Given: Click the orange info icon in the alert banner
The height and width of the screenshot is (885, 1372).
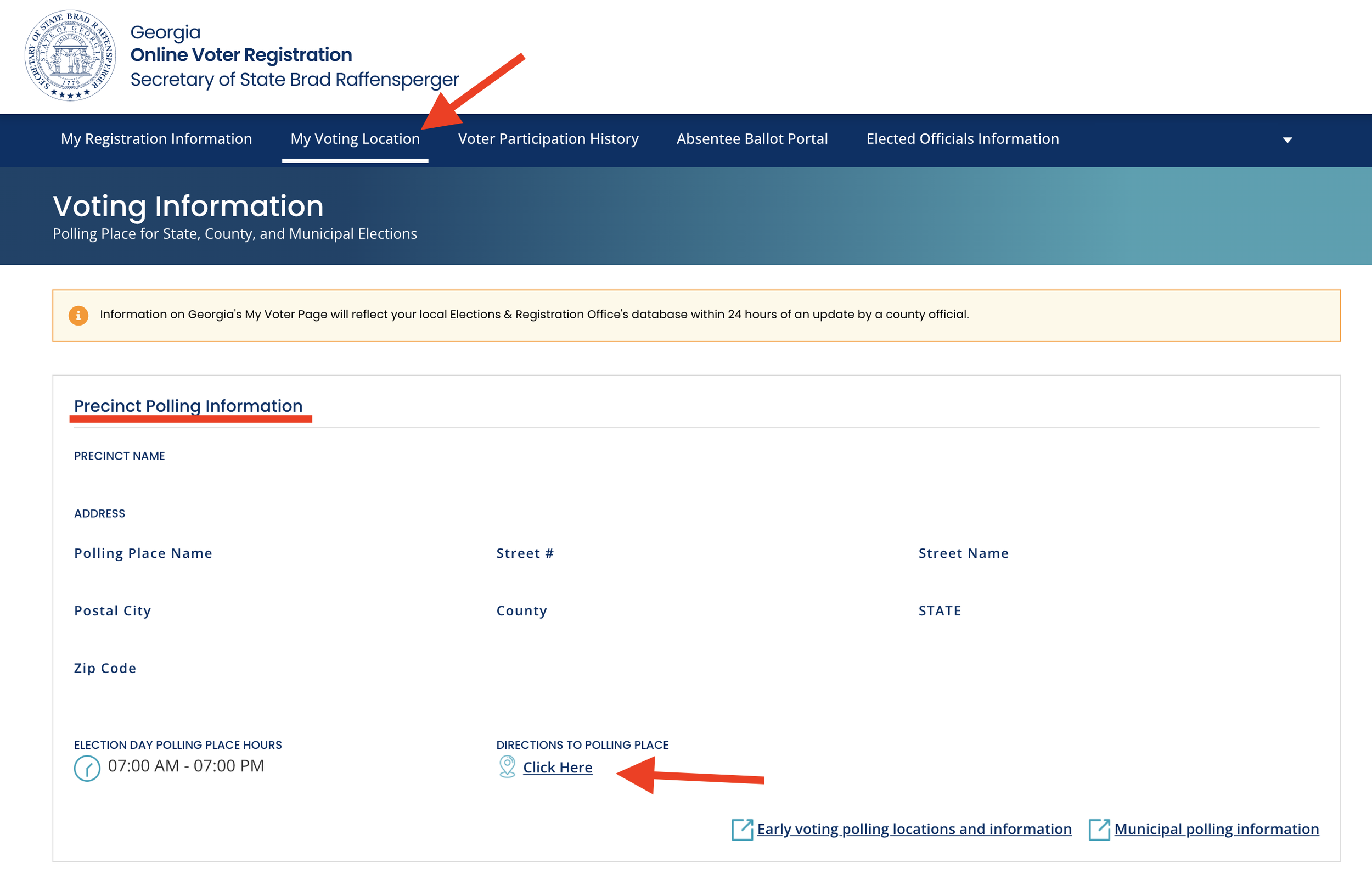Looking at the screenshot, I should click(78, 315).
